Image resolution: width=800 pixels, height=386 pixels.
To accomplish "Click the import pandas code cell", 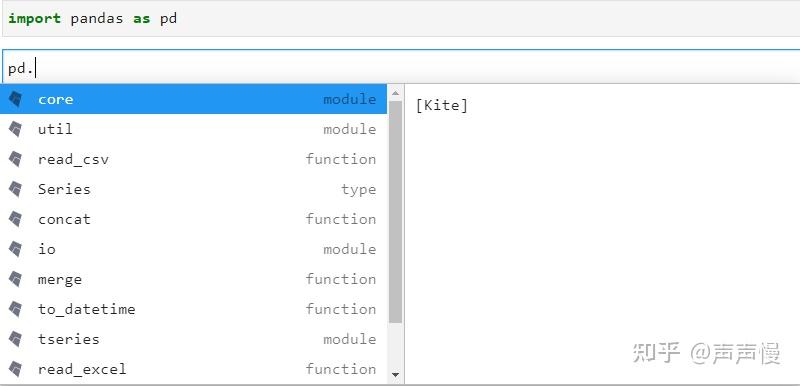I will (401, 19).
